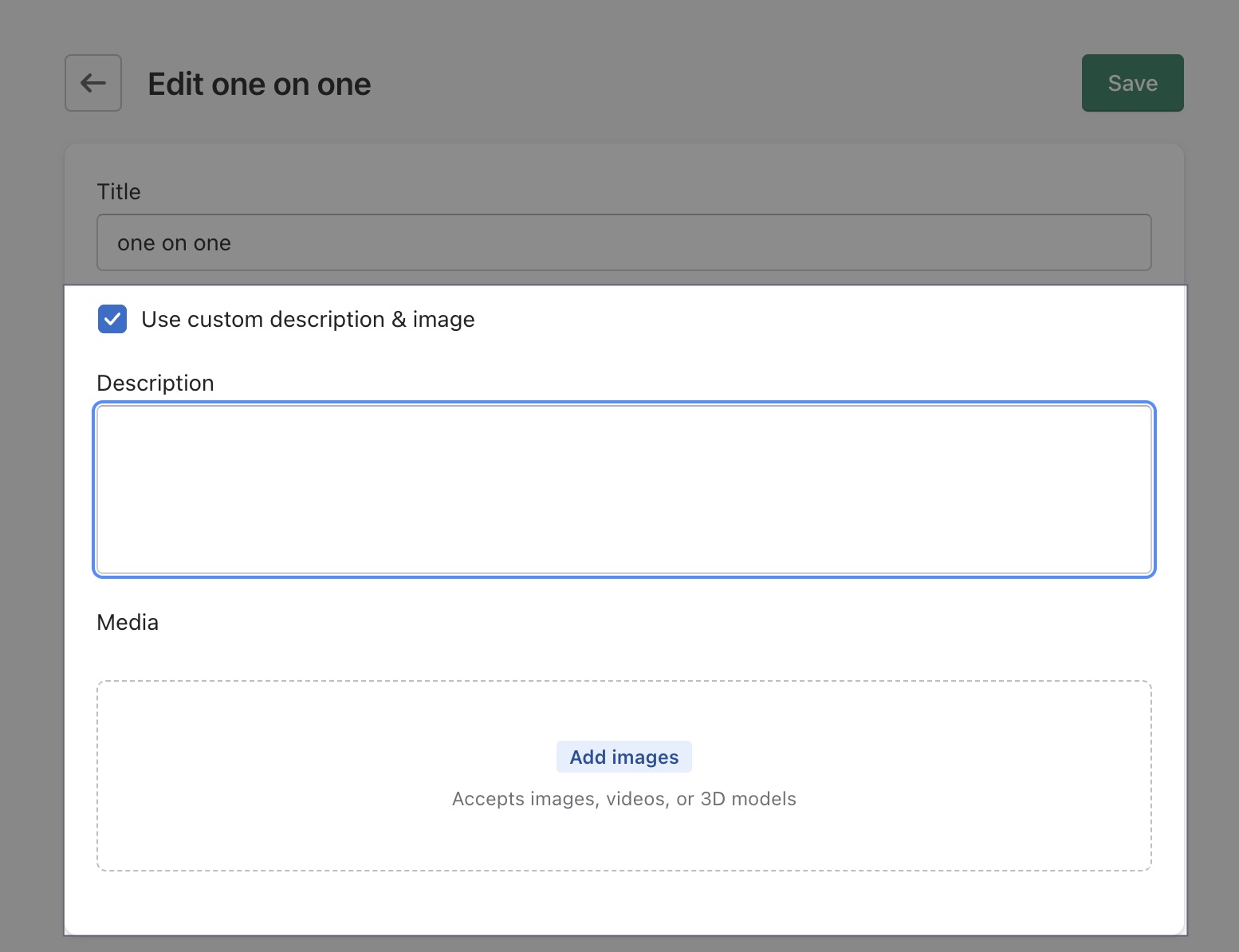
Task: Click the Use custom description & image label
Action: click(308, 319)
